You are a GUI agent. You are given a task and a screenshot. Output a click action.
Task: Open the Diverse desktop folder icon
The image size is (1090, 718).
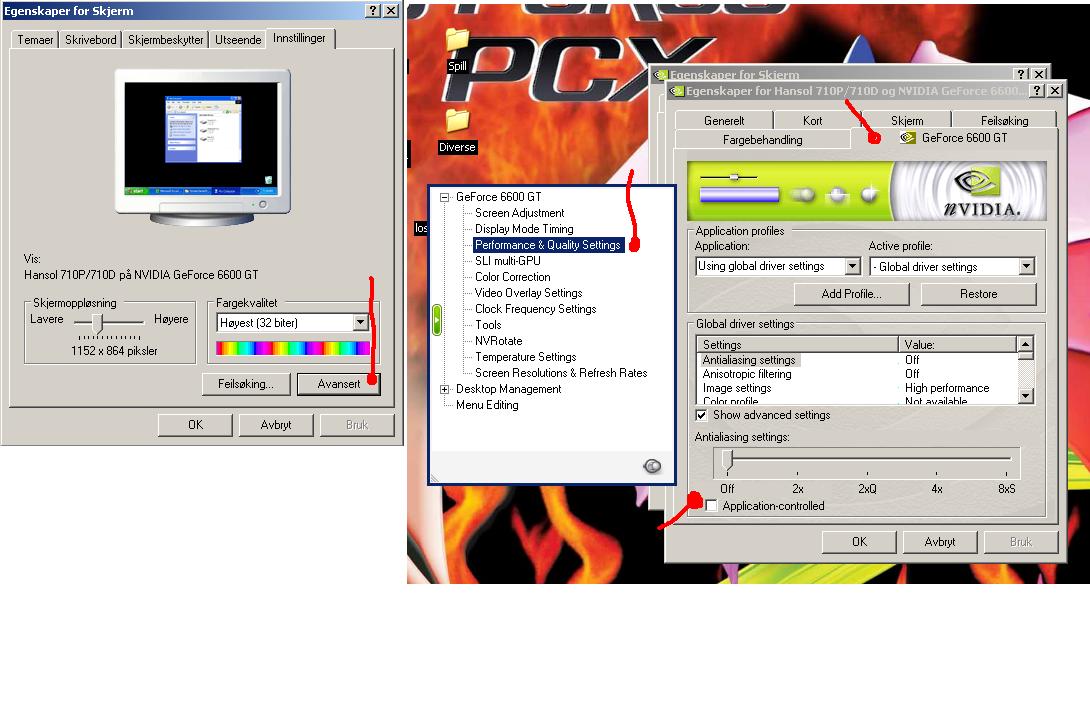tap(457, 120)
